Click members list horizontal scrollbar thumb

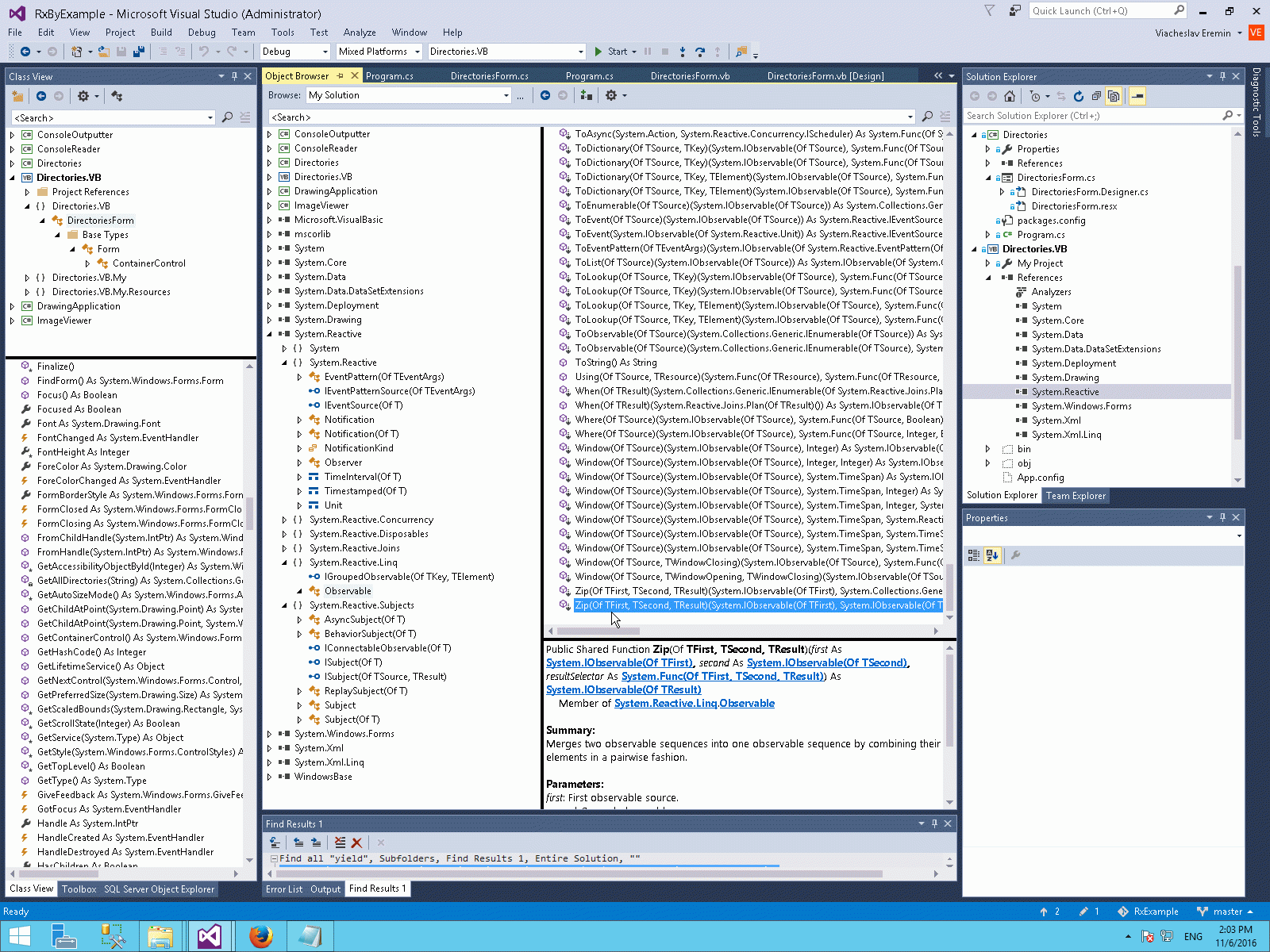click(x=598, y=631)
